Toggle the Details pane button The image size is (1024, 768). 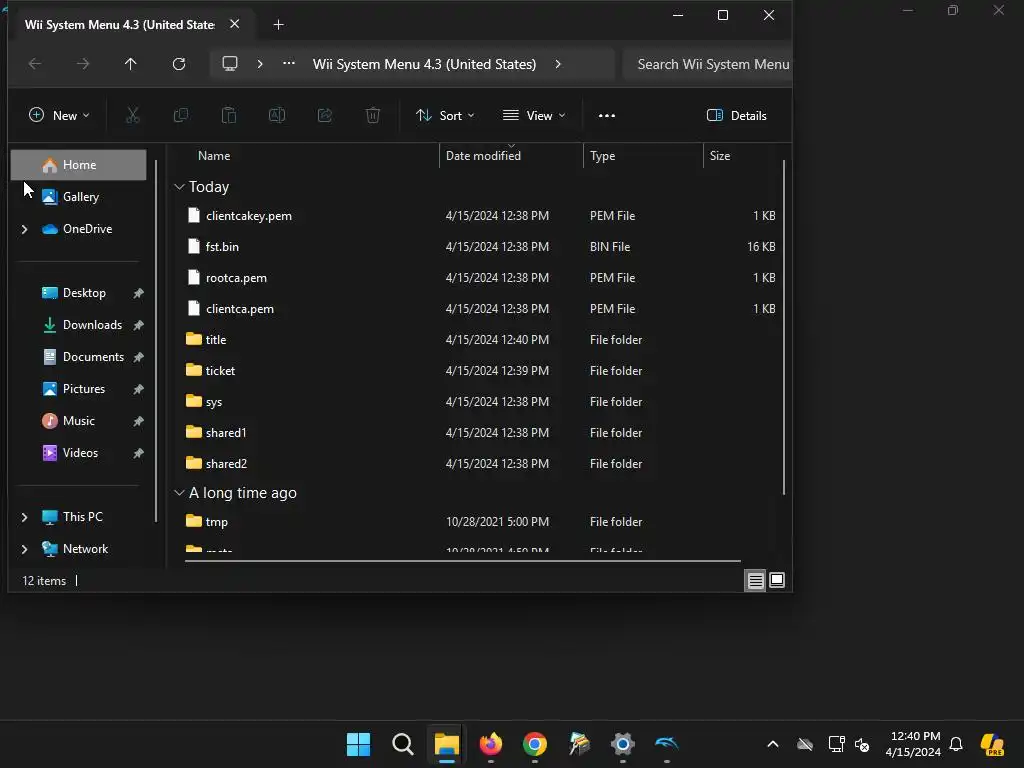(x=737, y=116)
